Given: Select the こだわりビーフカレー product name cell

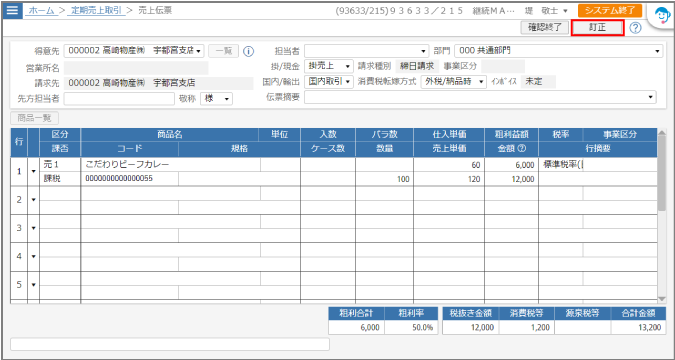Looking at the screenshot, I should [170, 164].
